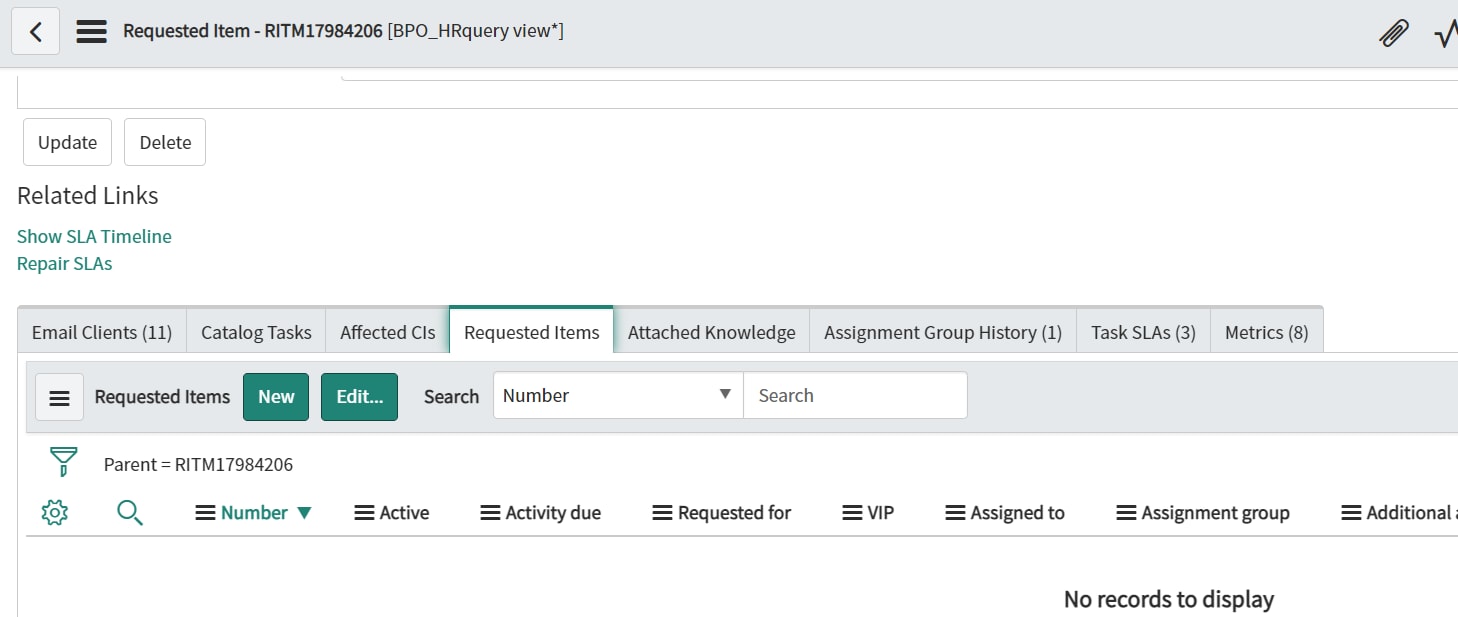Switch to the Task SLAs tab

[x=1143, y=331]
